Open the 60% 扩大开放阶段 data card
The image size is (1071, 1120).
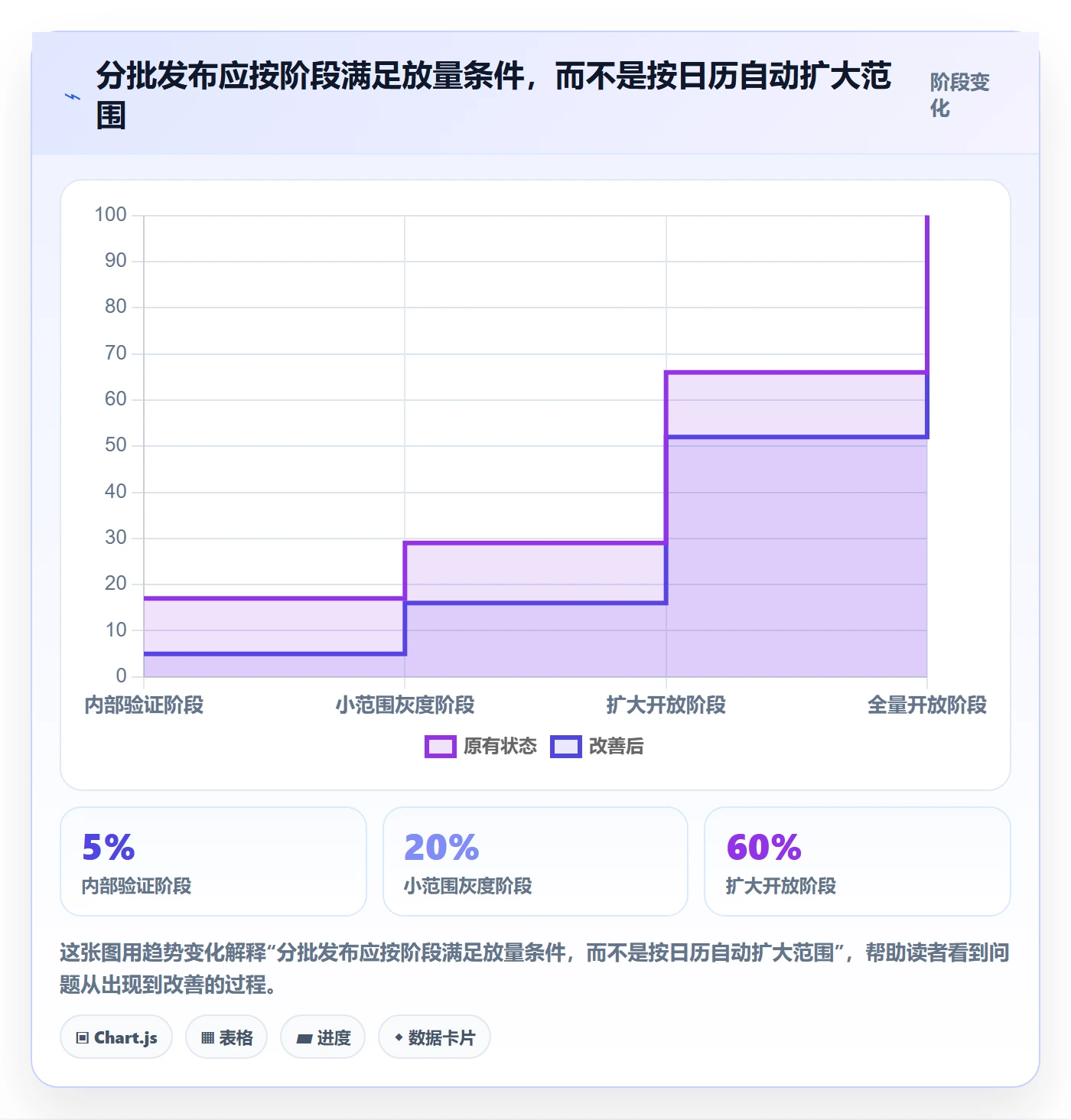[858, 861]
